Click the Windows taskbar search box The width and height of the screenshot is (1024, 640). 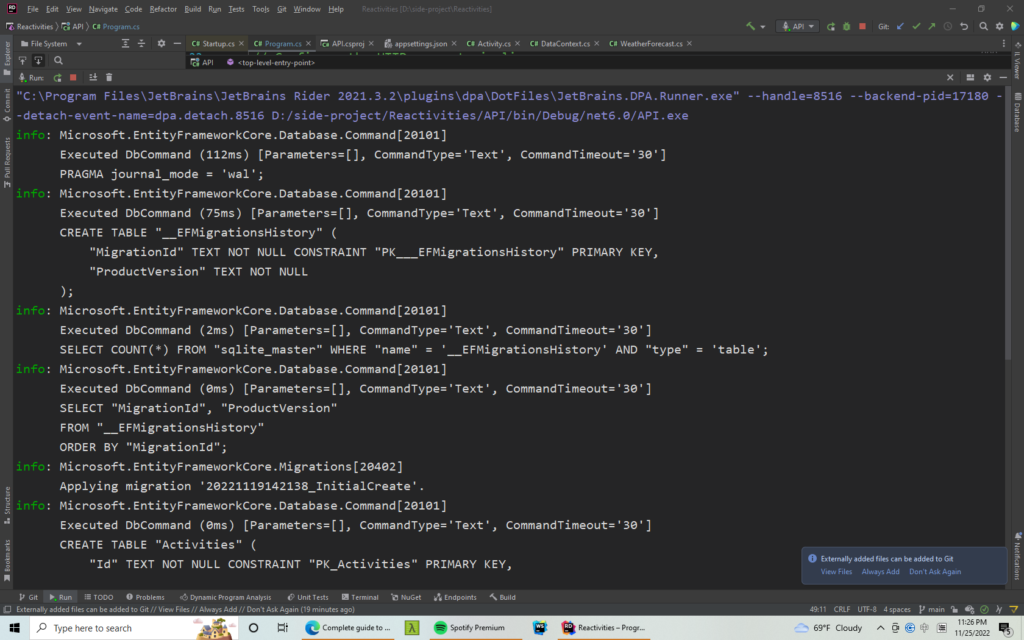[x=92, y=628]
